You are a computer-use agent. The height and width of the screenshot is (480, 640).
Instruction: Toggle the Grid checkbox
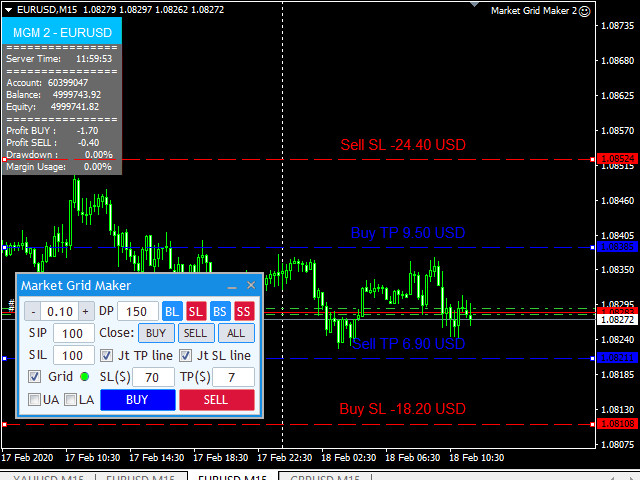tap(34, 376)
